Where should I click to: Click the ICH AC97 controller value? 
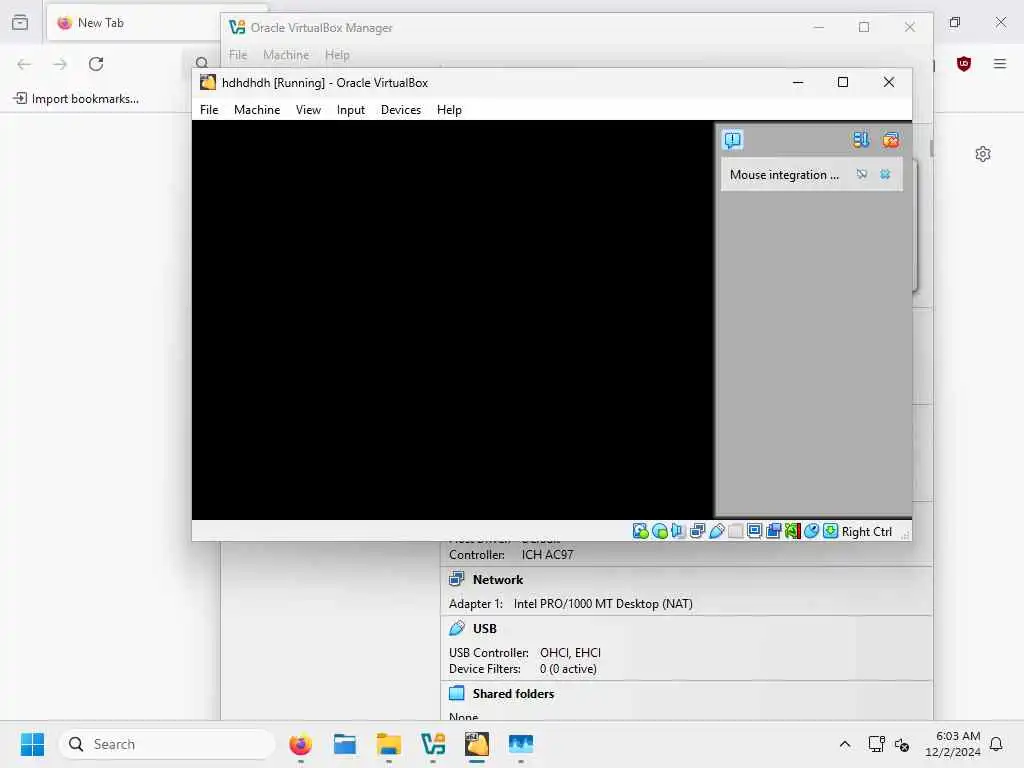547,554
